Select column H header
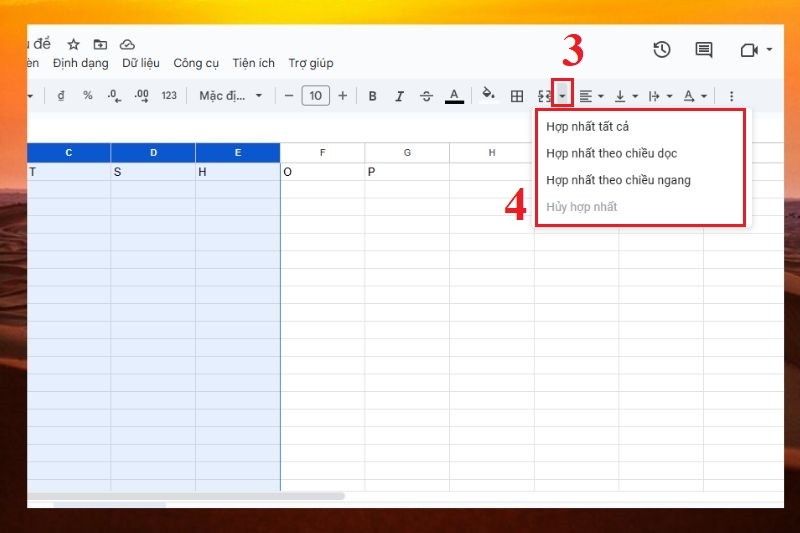 click(492, 153)
